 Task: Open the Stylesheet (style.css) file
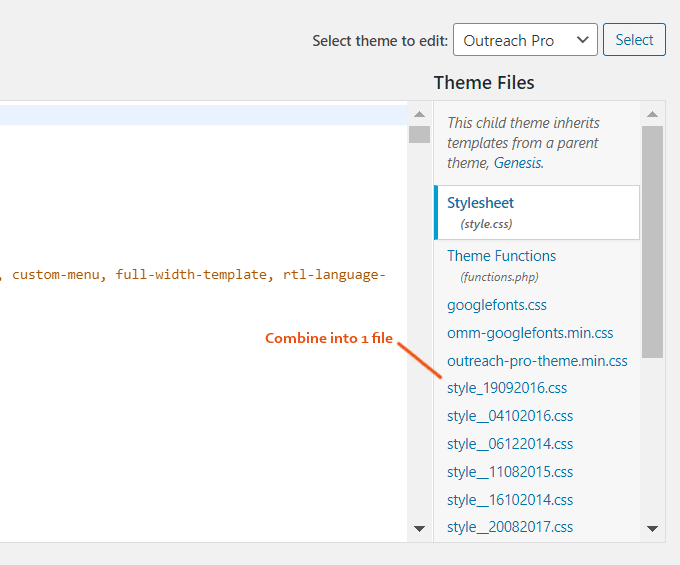point(537,212)
